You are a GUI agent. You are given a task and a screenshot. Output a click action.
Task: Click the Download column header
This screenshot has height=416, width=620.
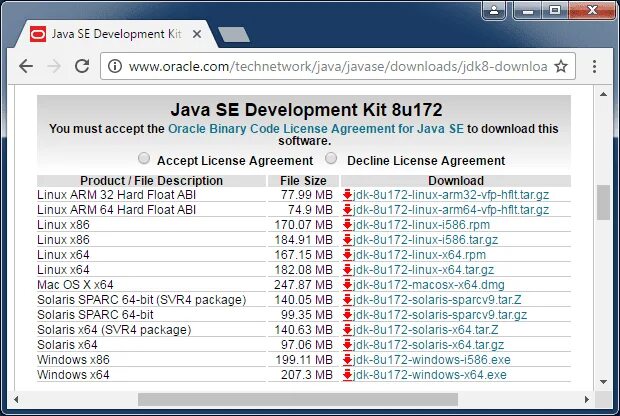pos(456,181)
